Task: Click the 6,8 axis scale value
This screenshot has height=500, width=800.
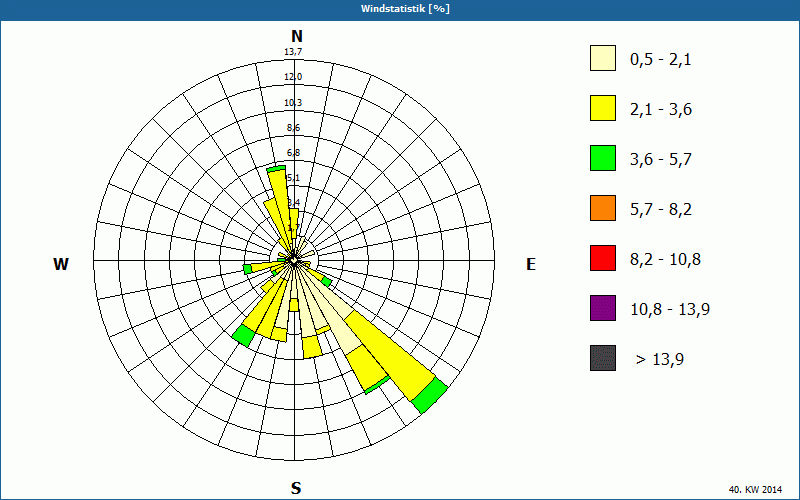Action: click(293, 153)
